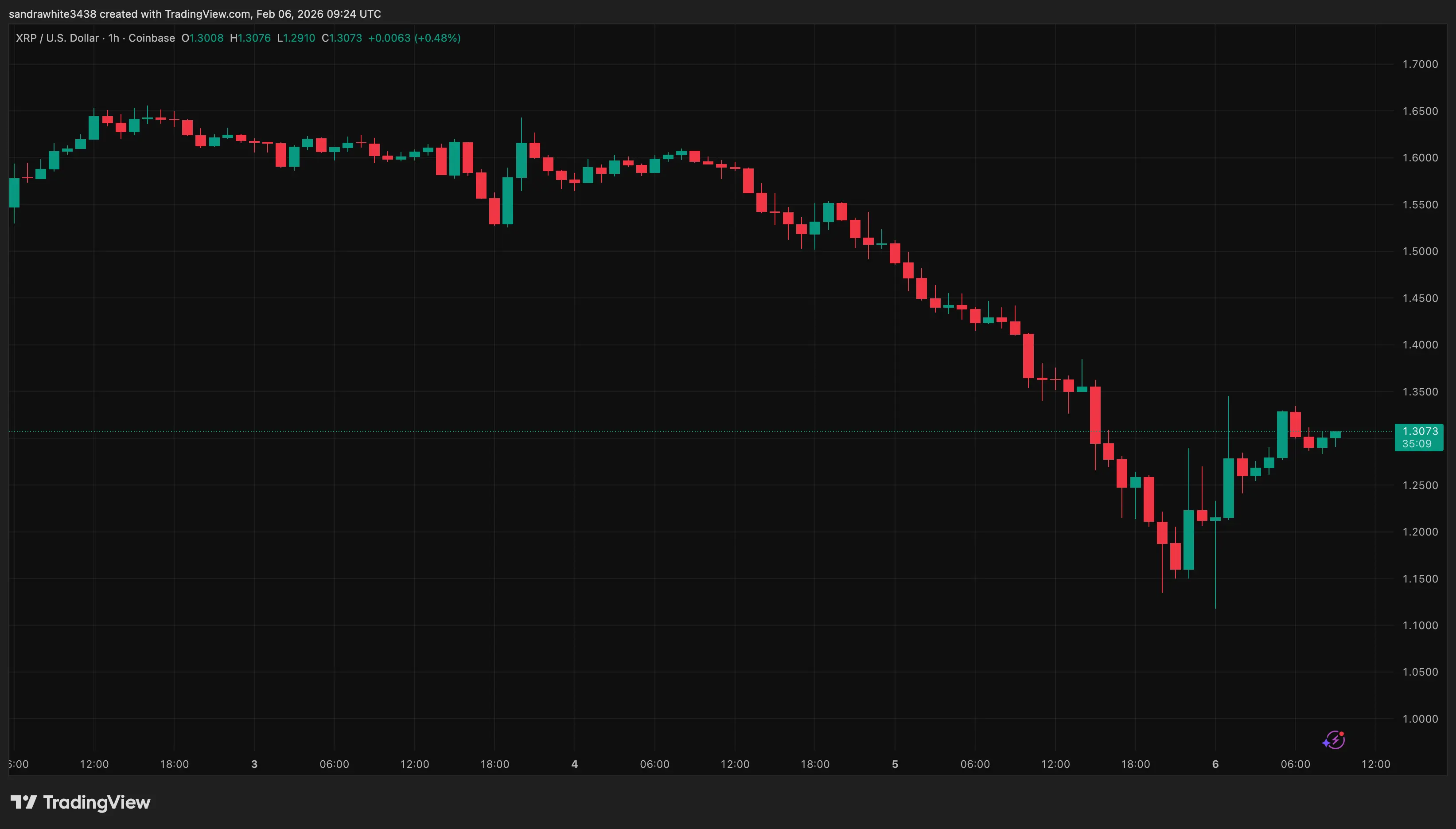Click the bar countdown timer 35:09
Image resolution: width=1456 pixels, height=829 pixels.
coord(1418,445)
